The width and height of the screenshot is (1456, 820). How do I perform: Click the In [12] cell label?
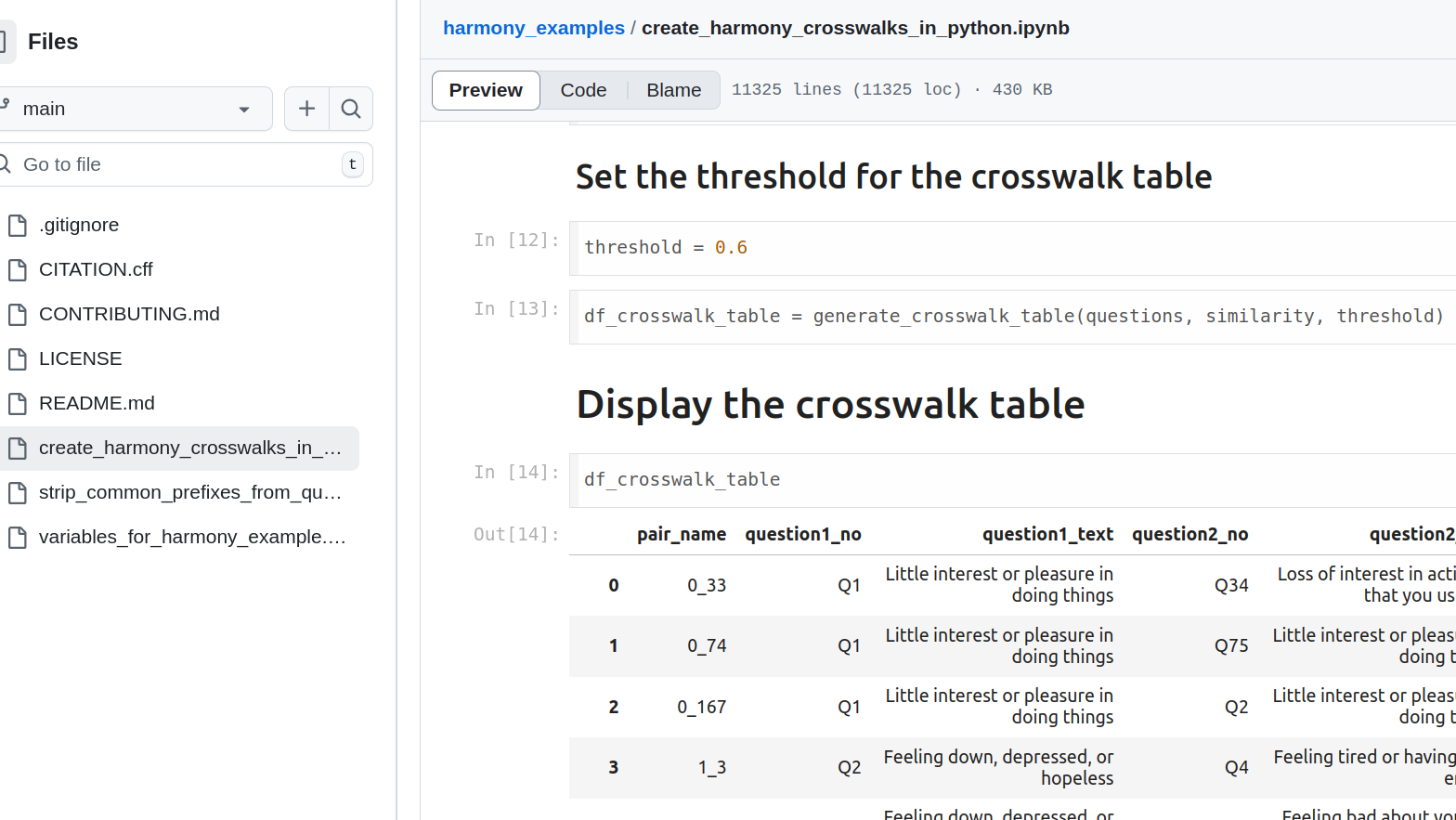pyautogui.click(x=516, y=240)
